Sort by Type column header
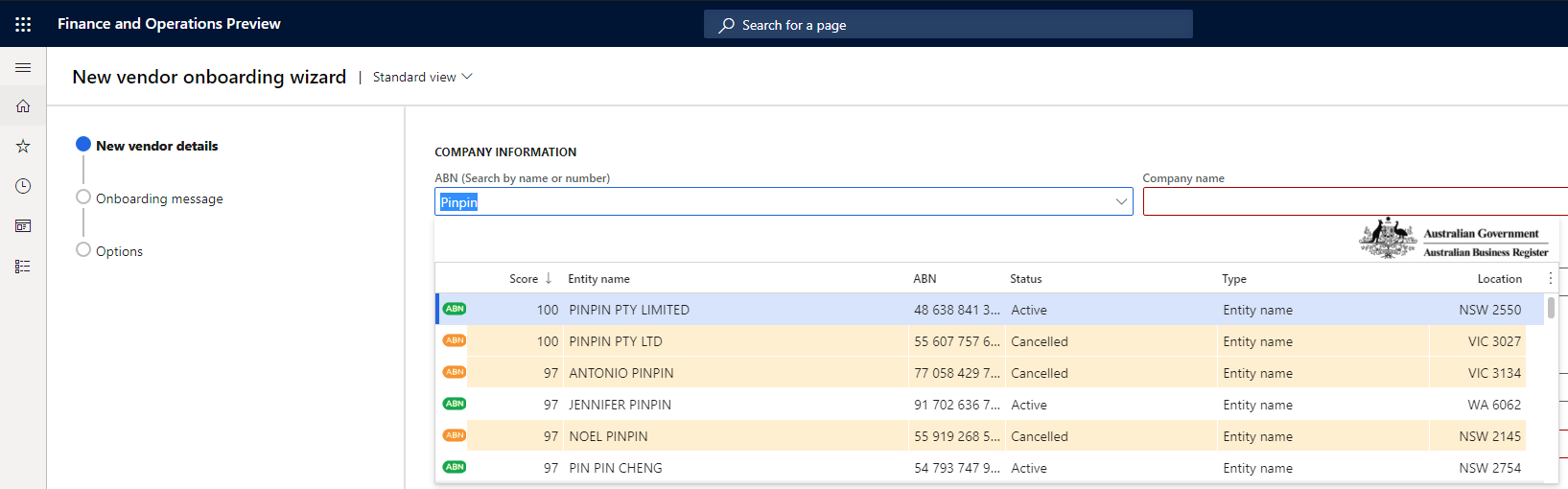The image size is (1568, 489). (1234, 279)
